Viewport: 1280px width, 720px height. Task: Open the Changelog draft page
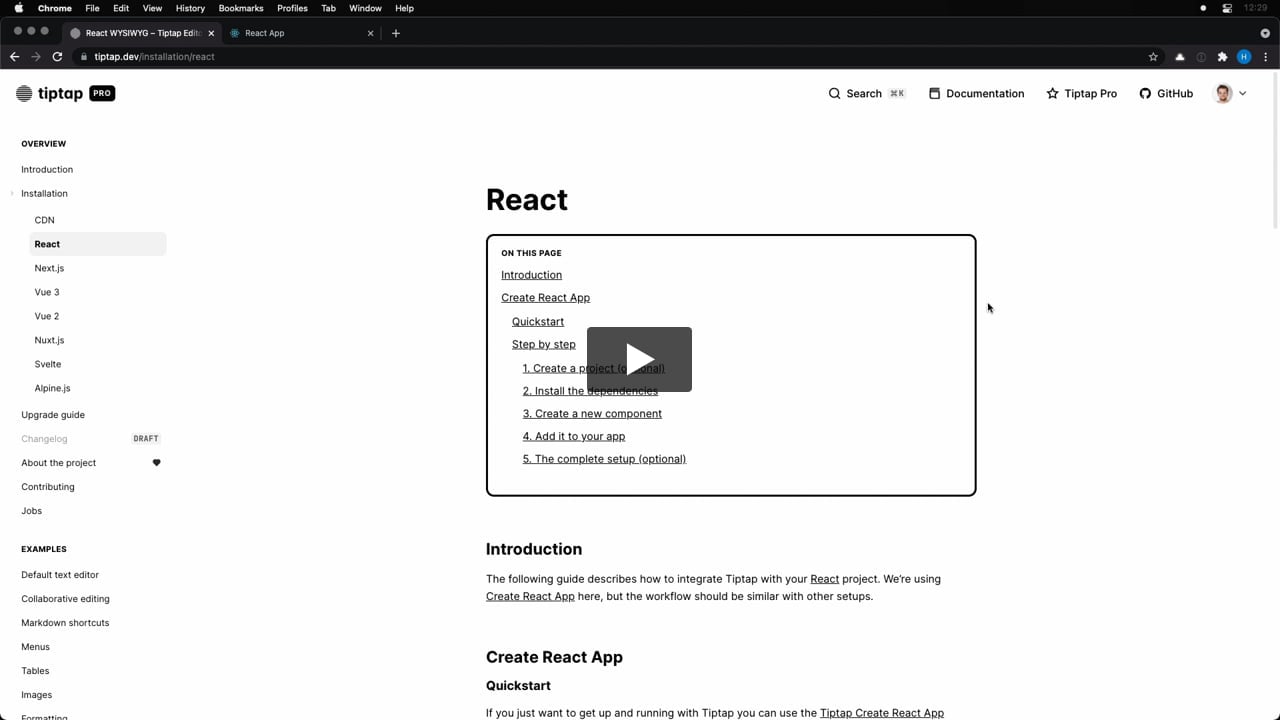(x=44, y=439)
